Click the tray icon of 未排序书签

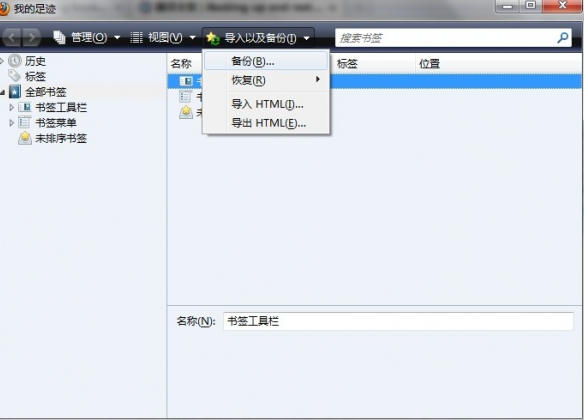tap(25, 138)
